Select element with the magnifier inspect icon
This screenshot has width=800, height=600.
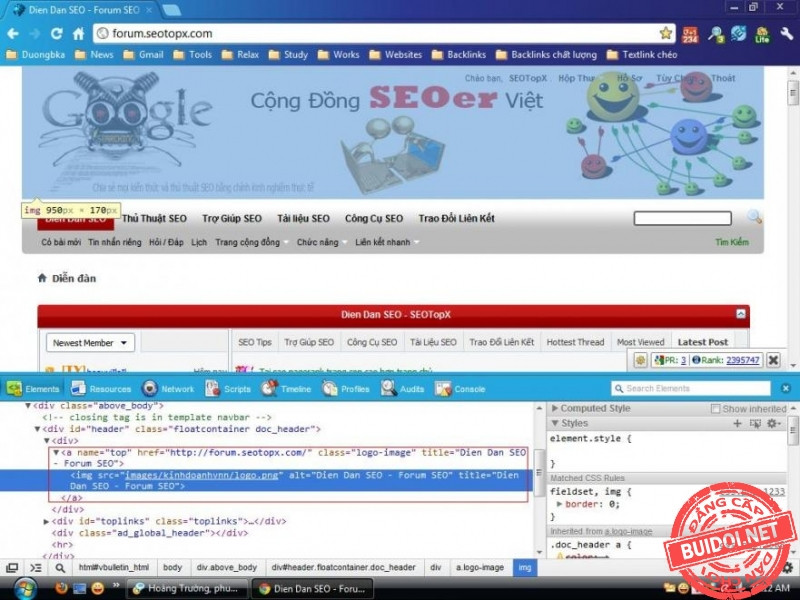tap(60, 567)
